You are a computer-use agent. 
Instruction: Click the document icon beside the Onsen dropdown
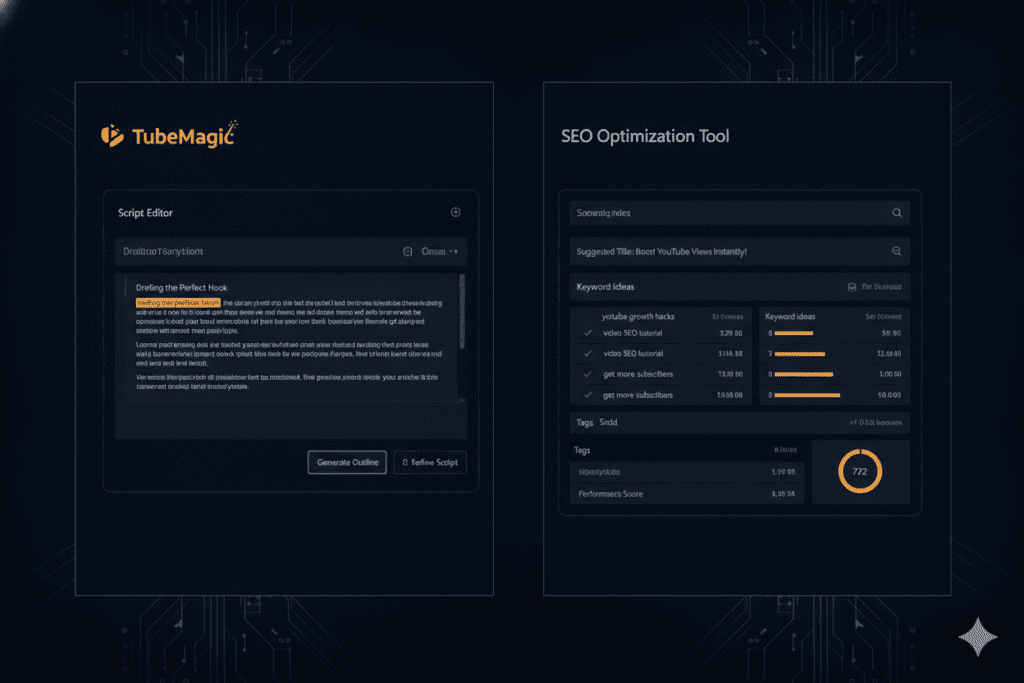[408, 251]
